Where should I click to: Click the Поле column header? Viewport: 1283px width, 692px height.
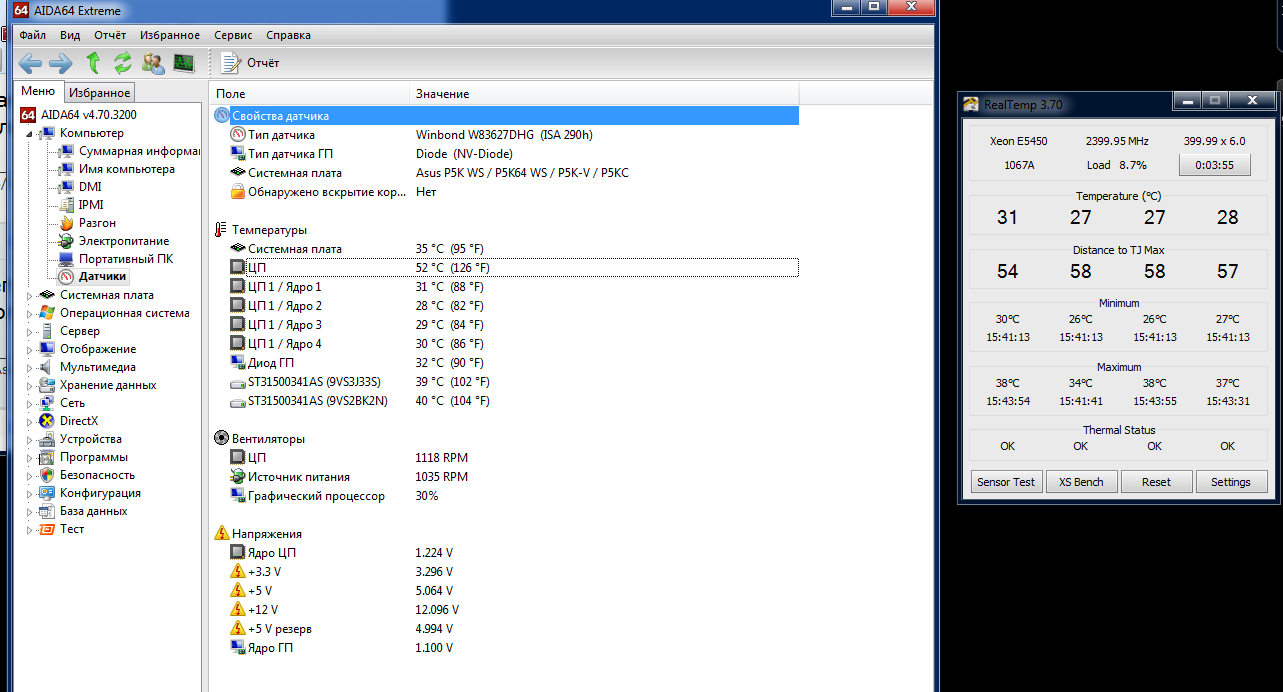311,93
